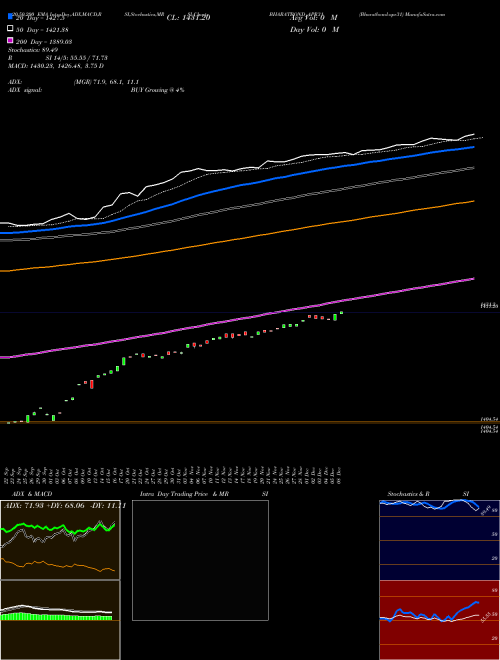Click the blue 20 Day legend square

point(10,17)
